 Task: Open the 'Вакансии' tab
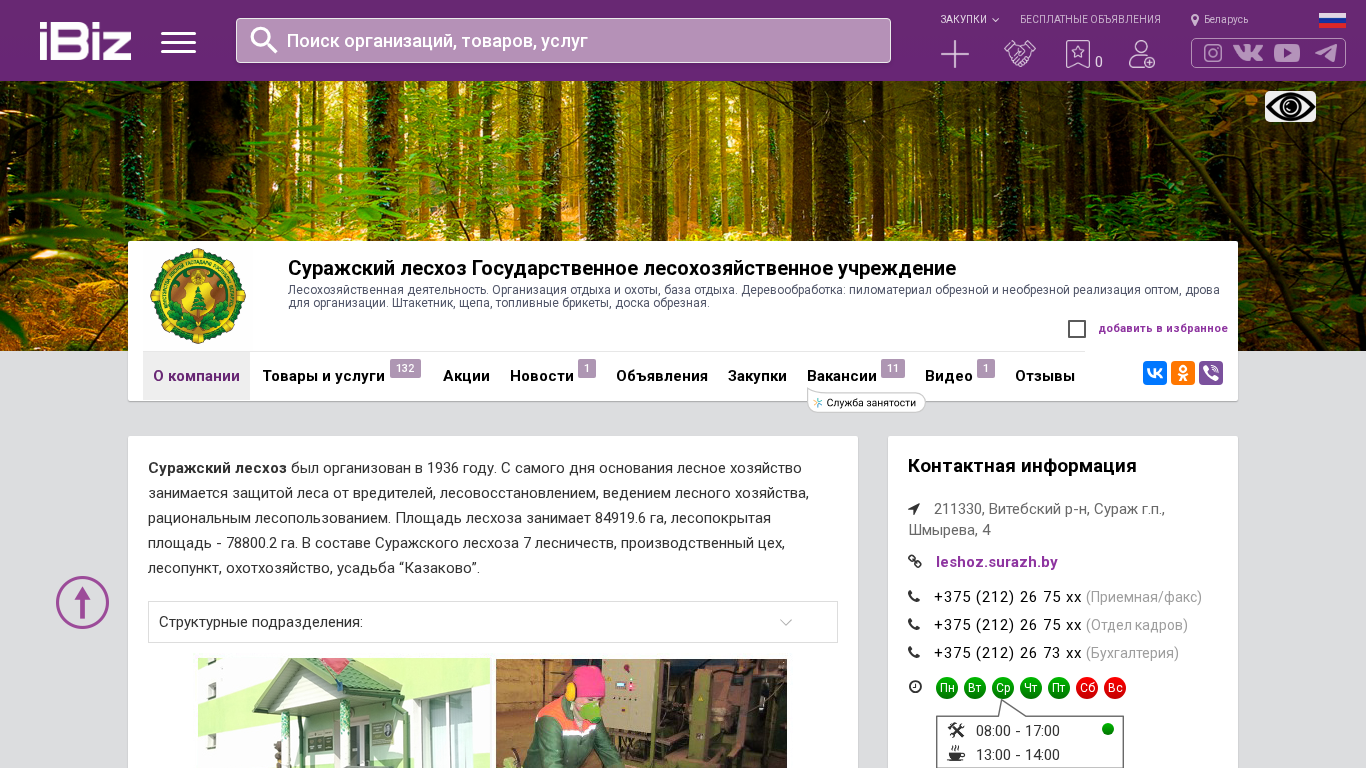click(x=841, y=376)
